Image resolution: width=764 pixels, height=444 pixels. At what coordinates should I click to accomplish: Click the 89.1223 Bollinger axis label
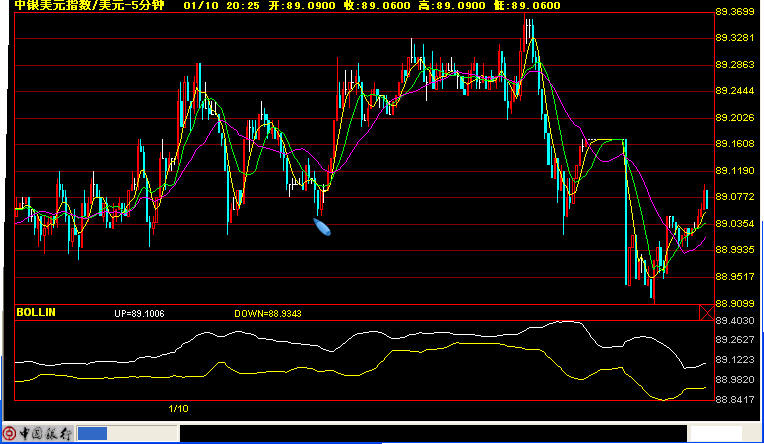[x=735, y=360]
